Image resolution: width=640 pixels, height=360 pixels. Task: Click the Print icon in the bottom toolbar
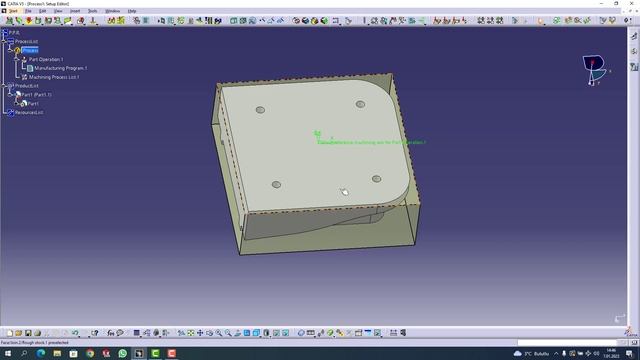click(x=38, y=333)
